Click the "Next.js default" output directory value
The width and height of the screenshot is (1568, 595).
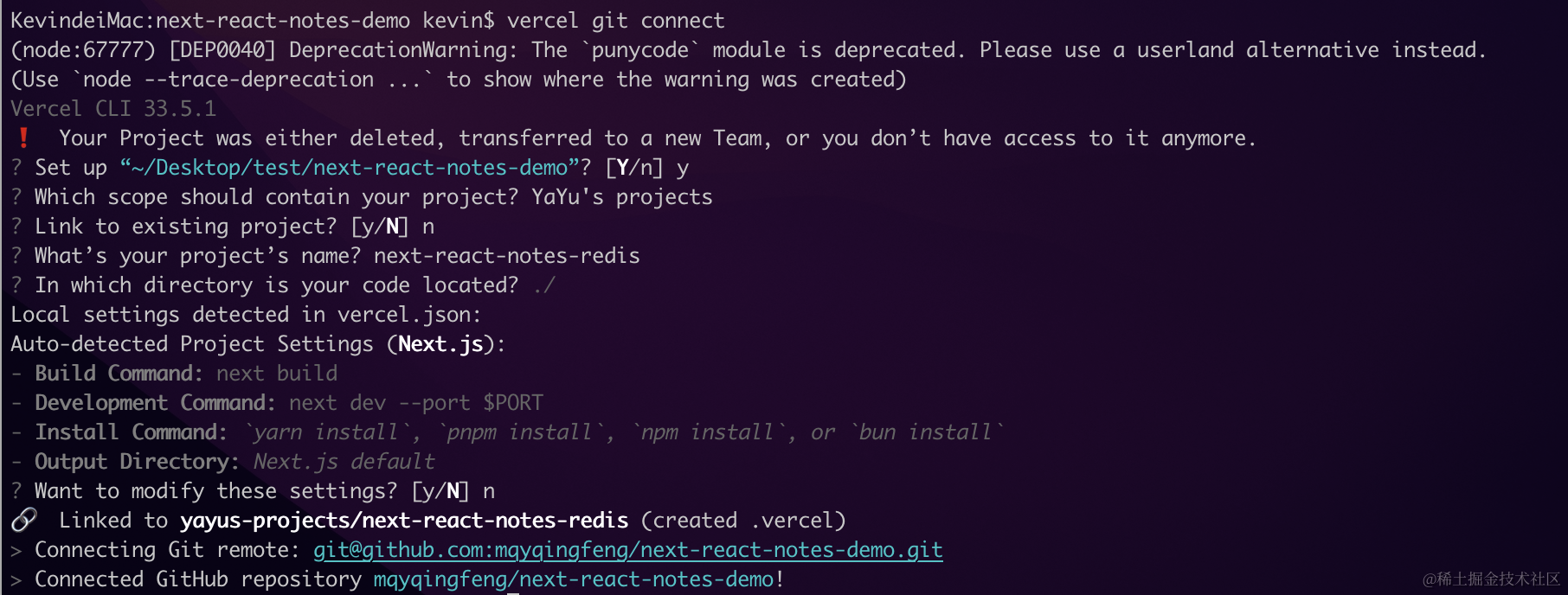pos(344,462)
